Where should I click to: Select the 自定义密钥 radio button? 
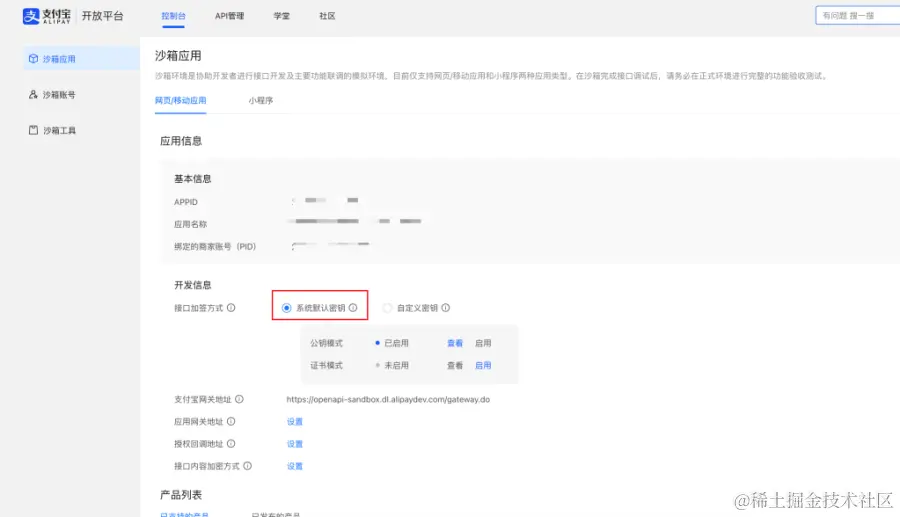pyautogui.click(x=387, y=308)
